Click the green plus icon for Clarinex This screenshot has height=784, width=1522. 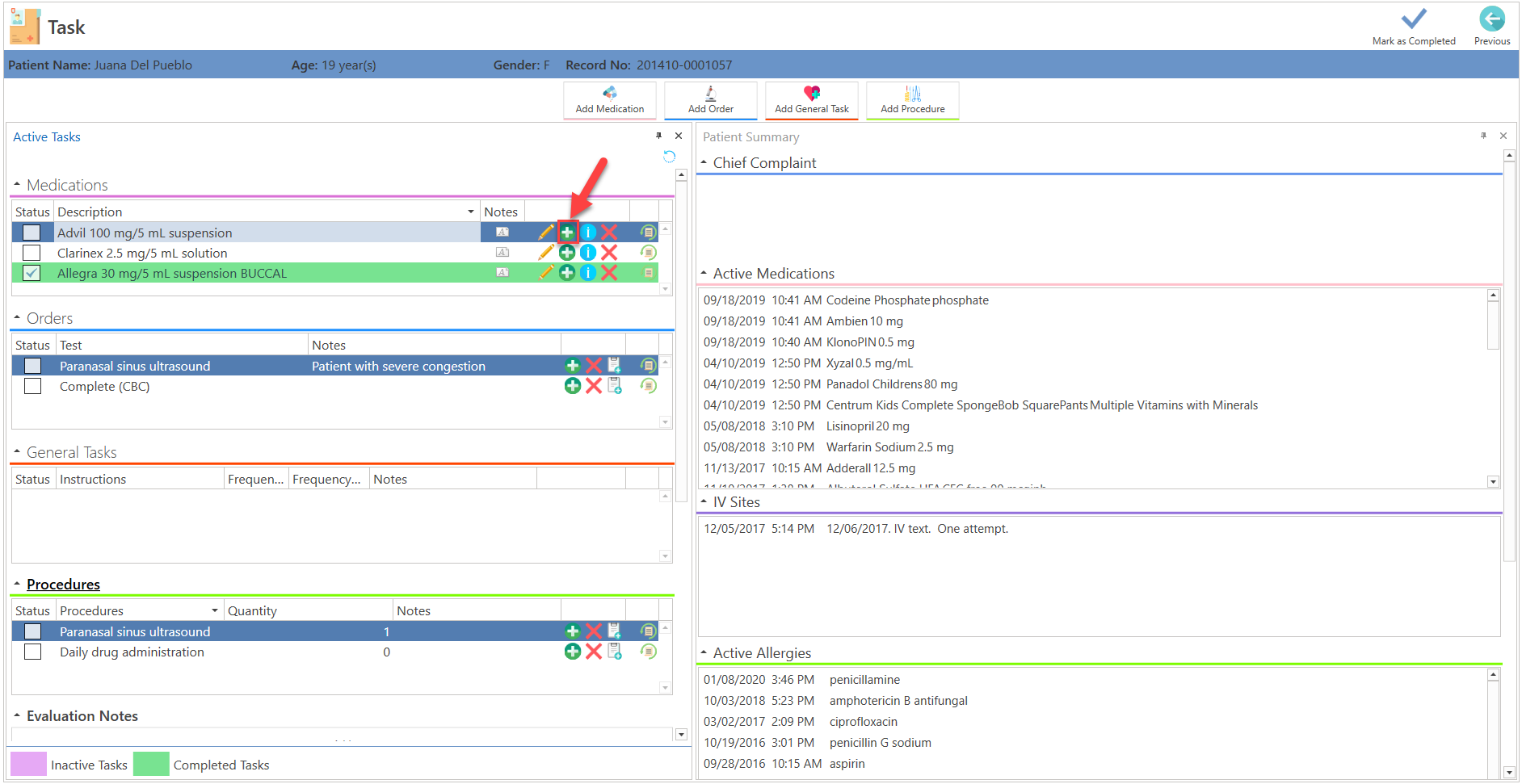568,253
